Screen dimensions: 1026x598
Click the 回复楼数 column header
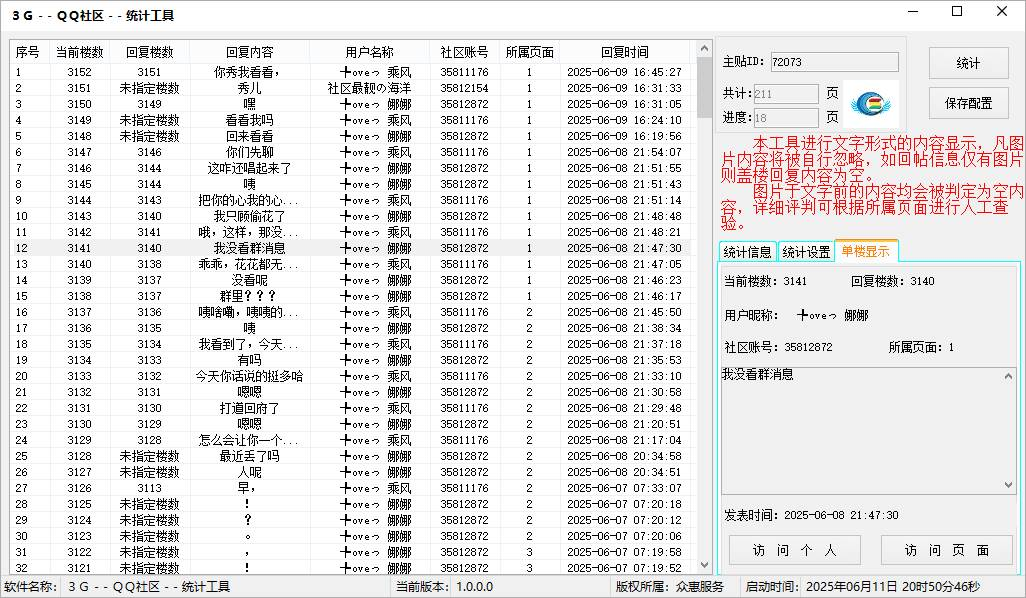pyautogui.click(x=149, y=52)
